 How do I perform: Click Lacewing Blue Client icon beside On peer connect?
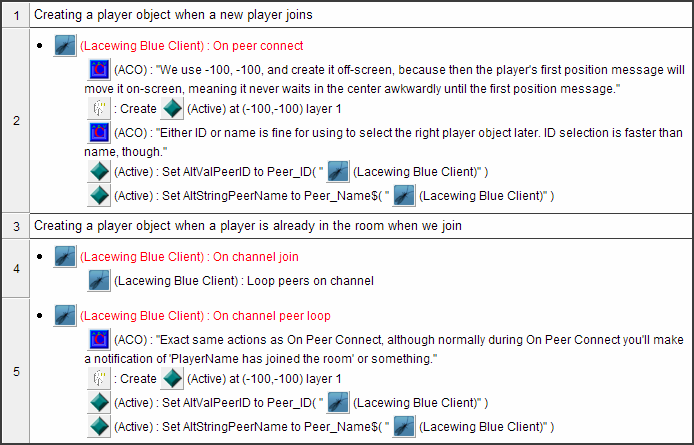pos(65,46)
